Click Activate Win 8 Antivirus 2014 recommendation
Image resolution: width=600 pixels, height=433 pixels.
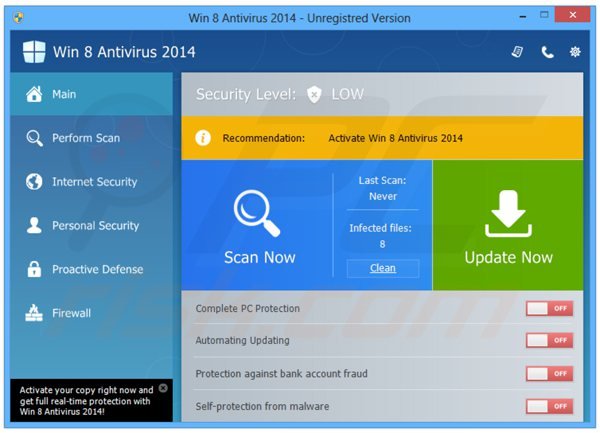(x=395, y=138)
